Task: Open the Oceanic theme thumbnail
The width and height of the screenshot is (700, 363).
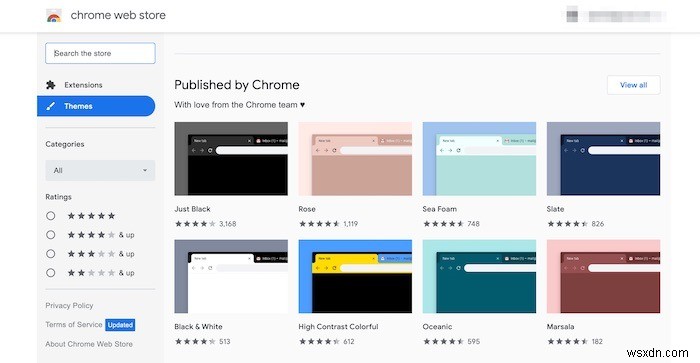Action: pos(479,276)
